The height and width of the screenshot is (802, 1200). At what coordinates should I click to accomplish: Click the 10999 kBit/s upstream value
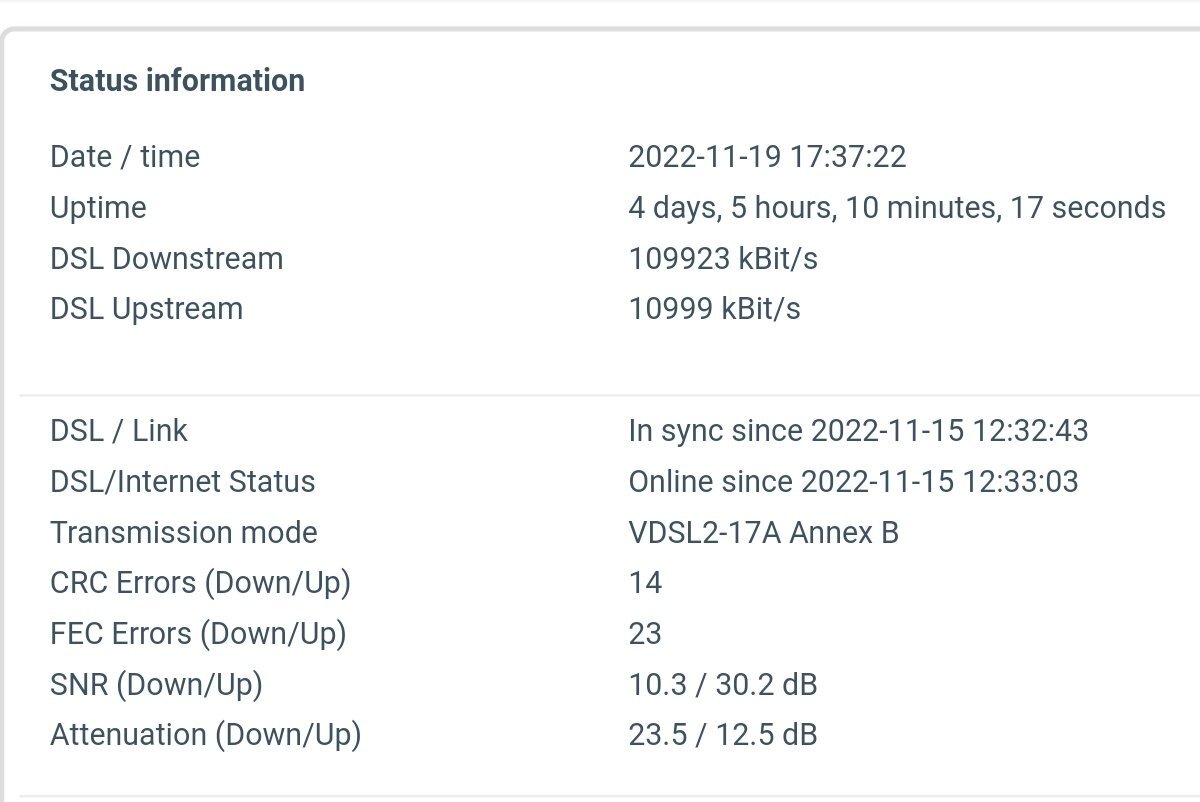pyautogui.click(x=714, y=310)
